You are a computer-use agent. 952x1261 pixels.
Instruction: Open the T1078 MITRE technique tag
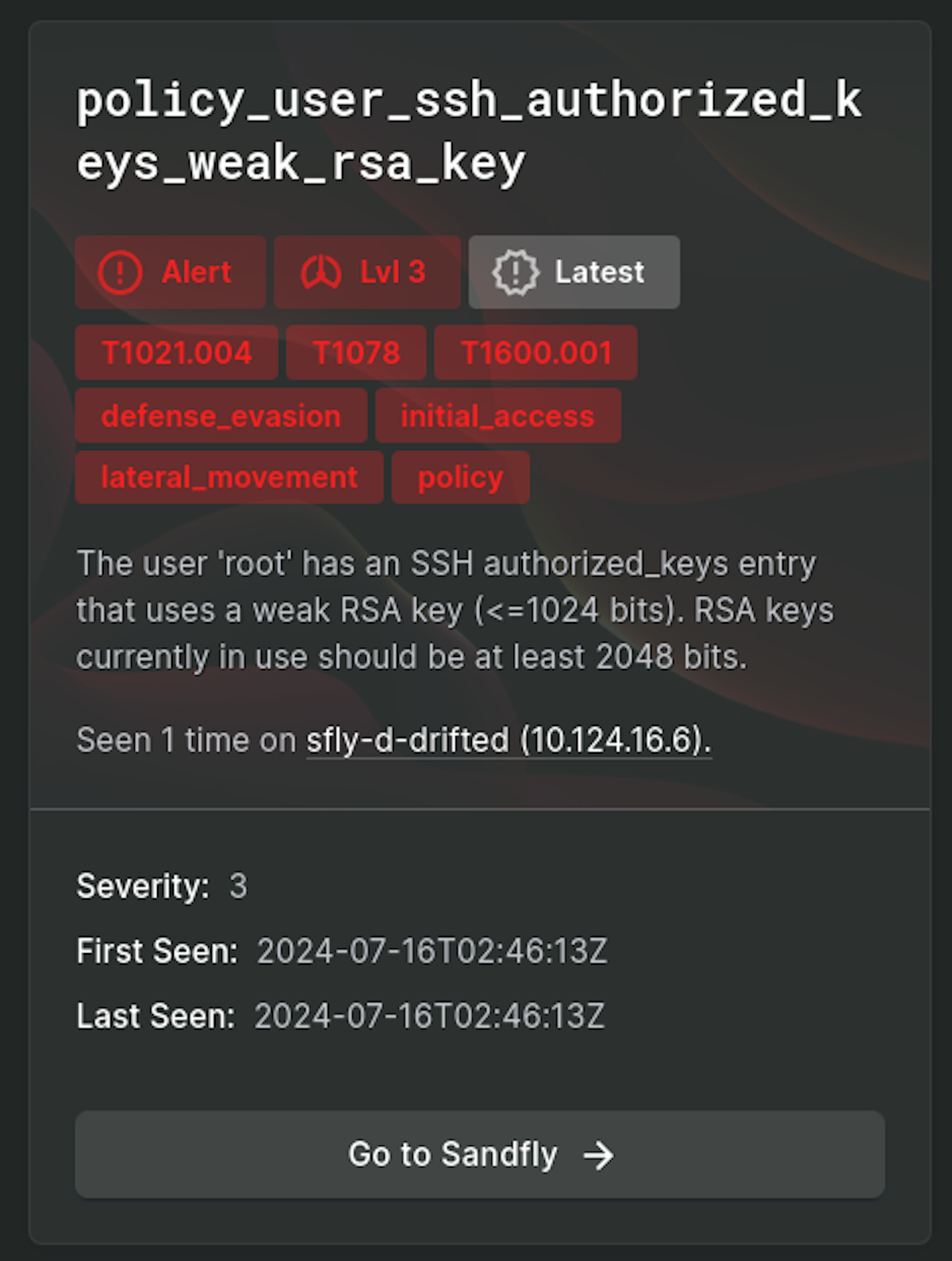(x=355, y=352)
